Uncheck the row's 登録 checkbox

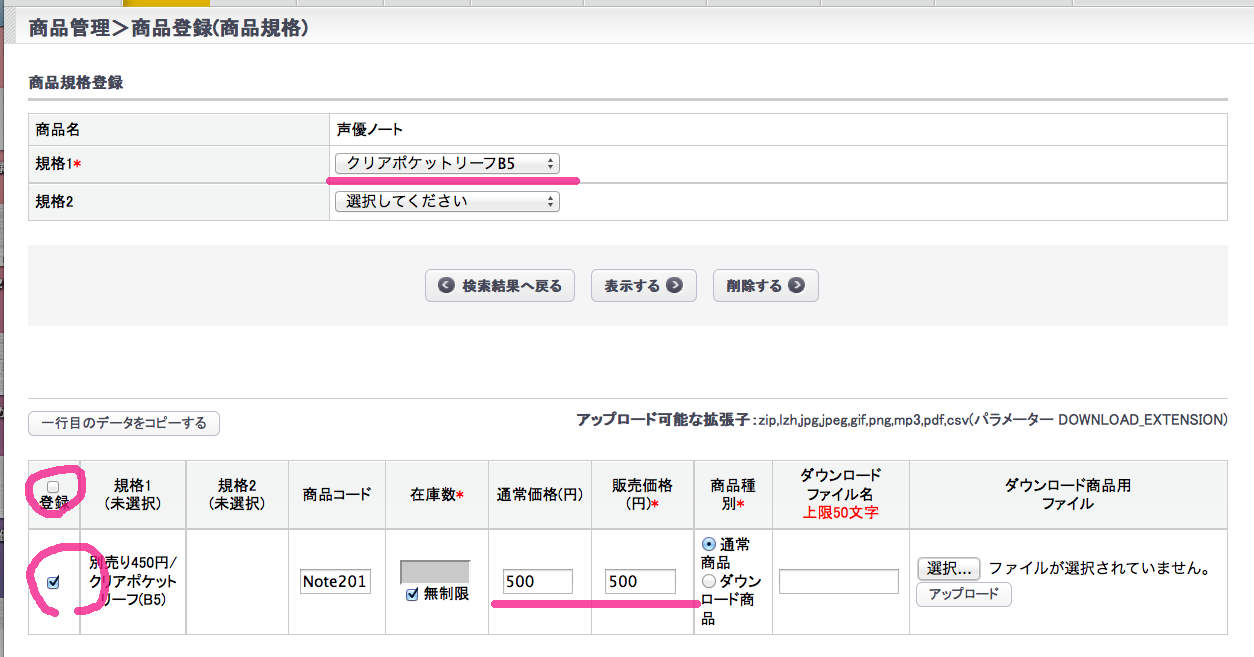click(x=54, y=582)
